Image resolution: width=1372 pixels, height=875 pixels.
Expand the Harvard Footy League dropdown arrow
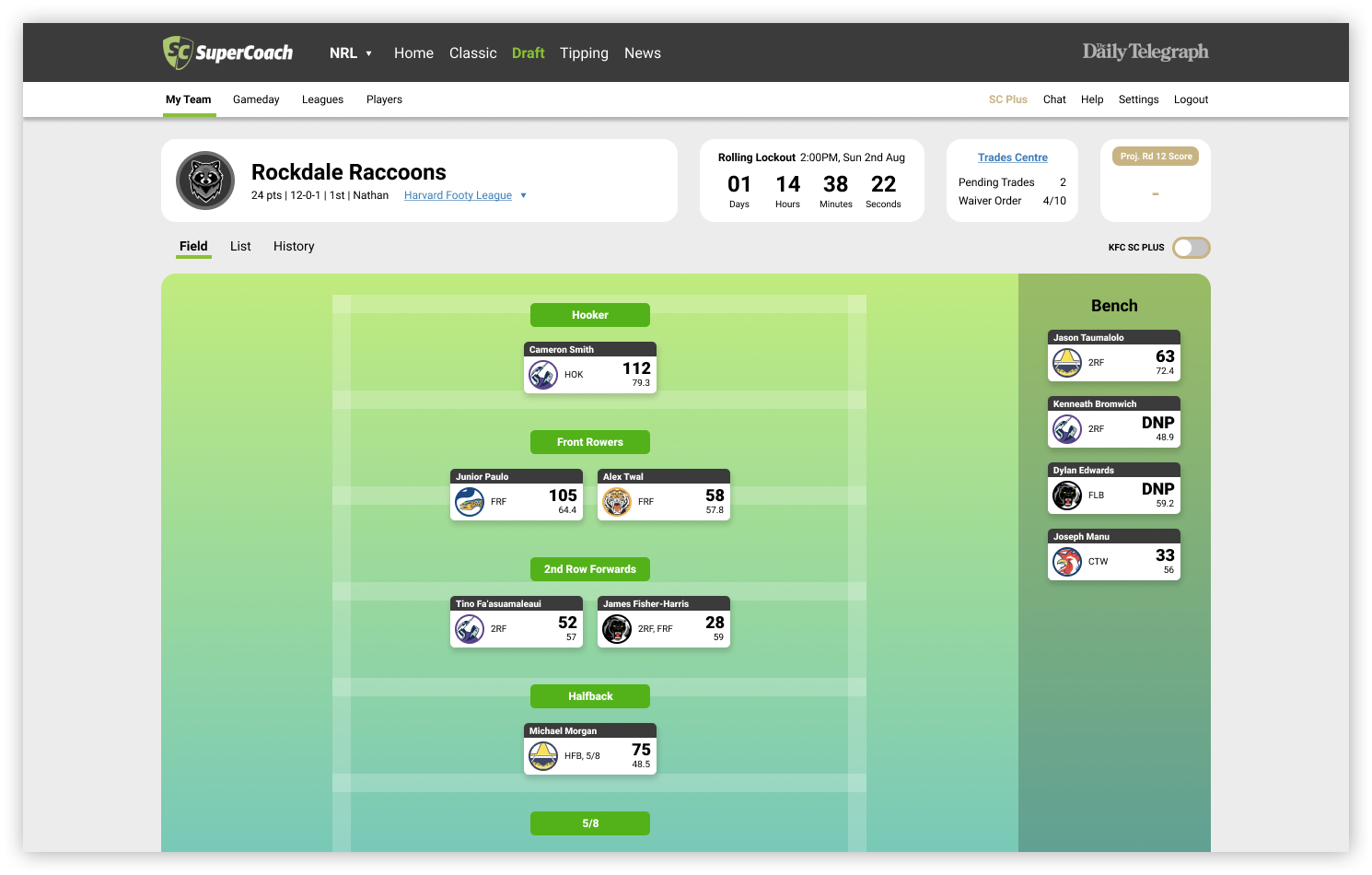tap(523, 195)
